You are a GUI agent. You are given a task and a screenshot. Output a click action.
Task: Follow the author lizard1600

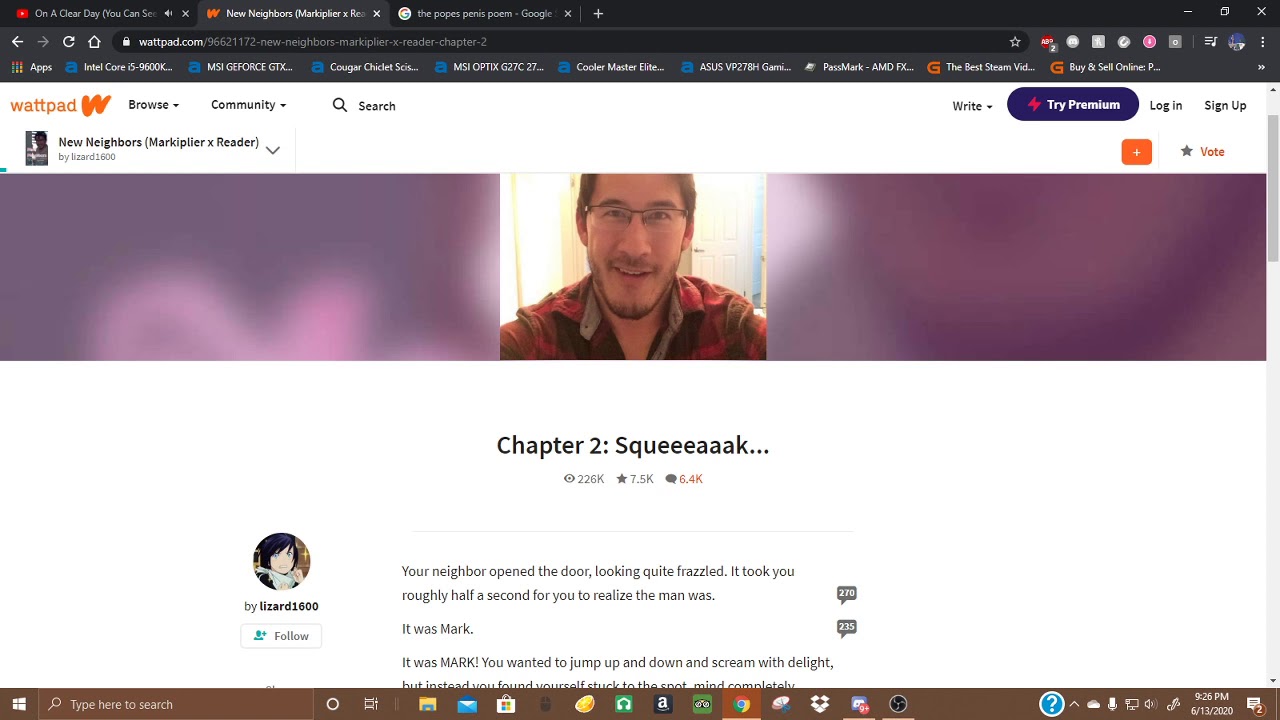[x=281, y=636]
